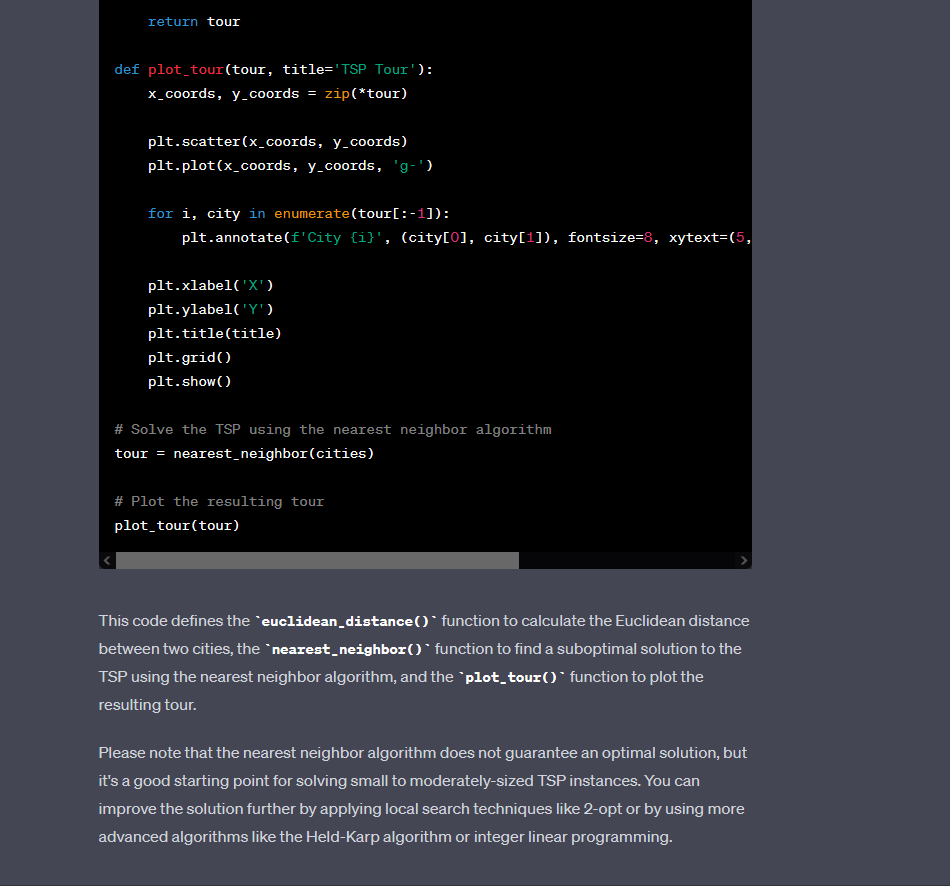
Task: Click the 'plt.title(title)' line
Action: (214, 333)
